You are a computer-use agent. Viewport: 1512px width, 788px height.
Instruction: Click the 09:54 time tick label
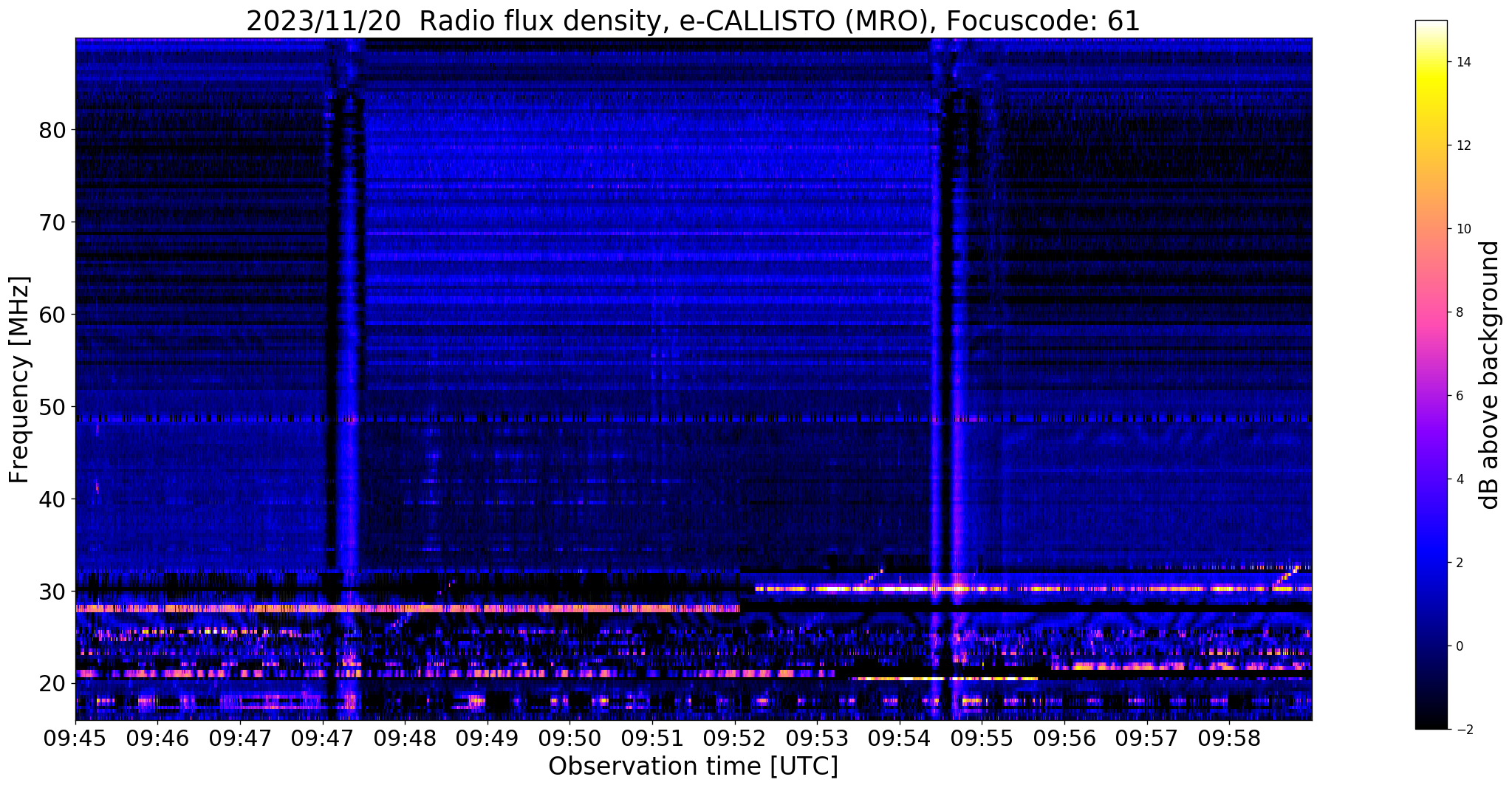coord(899,739)
